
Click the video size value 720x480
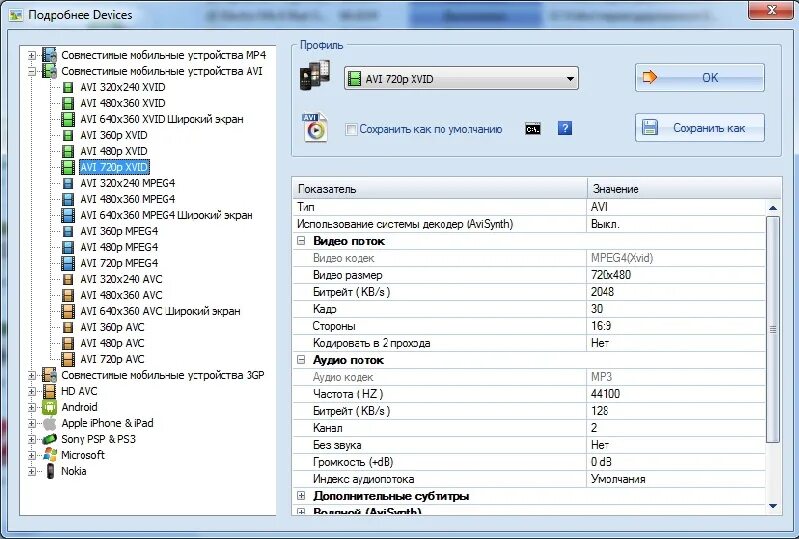tap(611, 275)
